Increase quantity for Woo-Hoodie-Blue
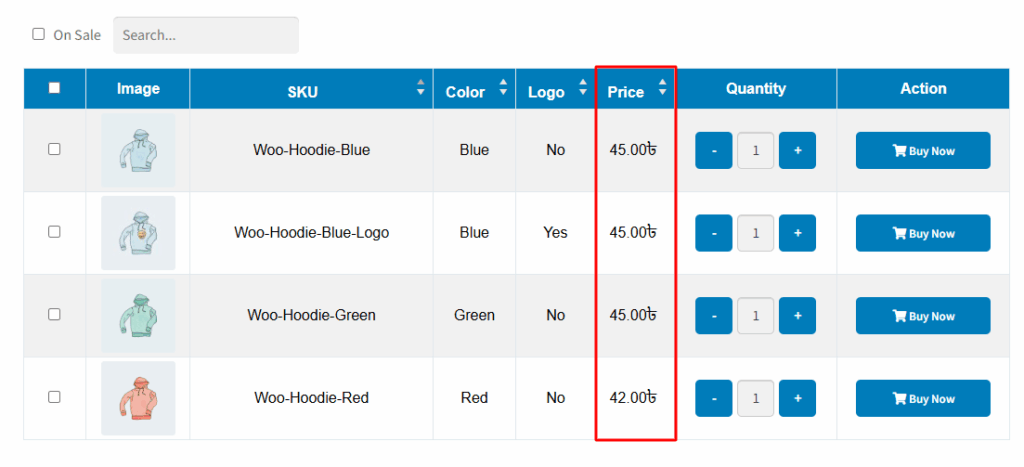1024x467 pixels. tap(797, 150)
